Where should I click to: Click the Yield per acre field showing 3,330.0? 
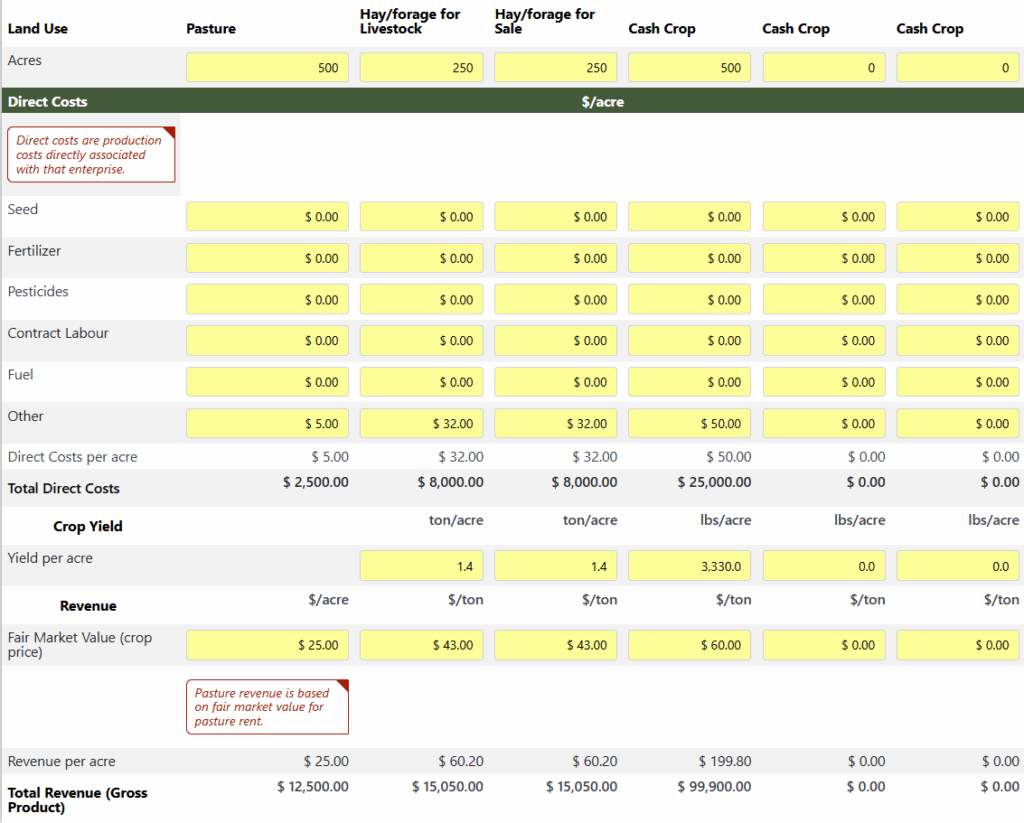tap(689, 567)
